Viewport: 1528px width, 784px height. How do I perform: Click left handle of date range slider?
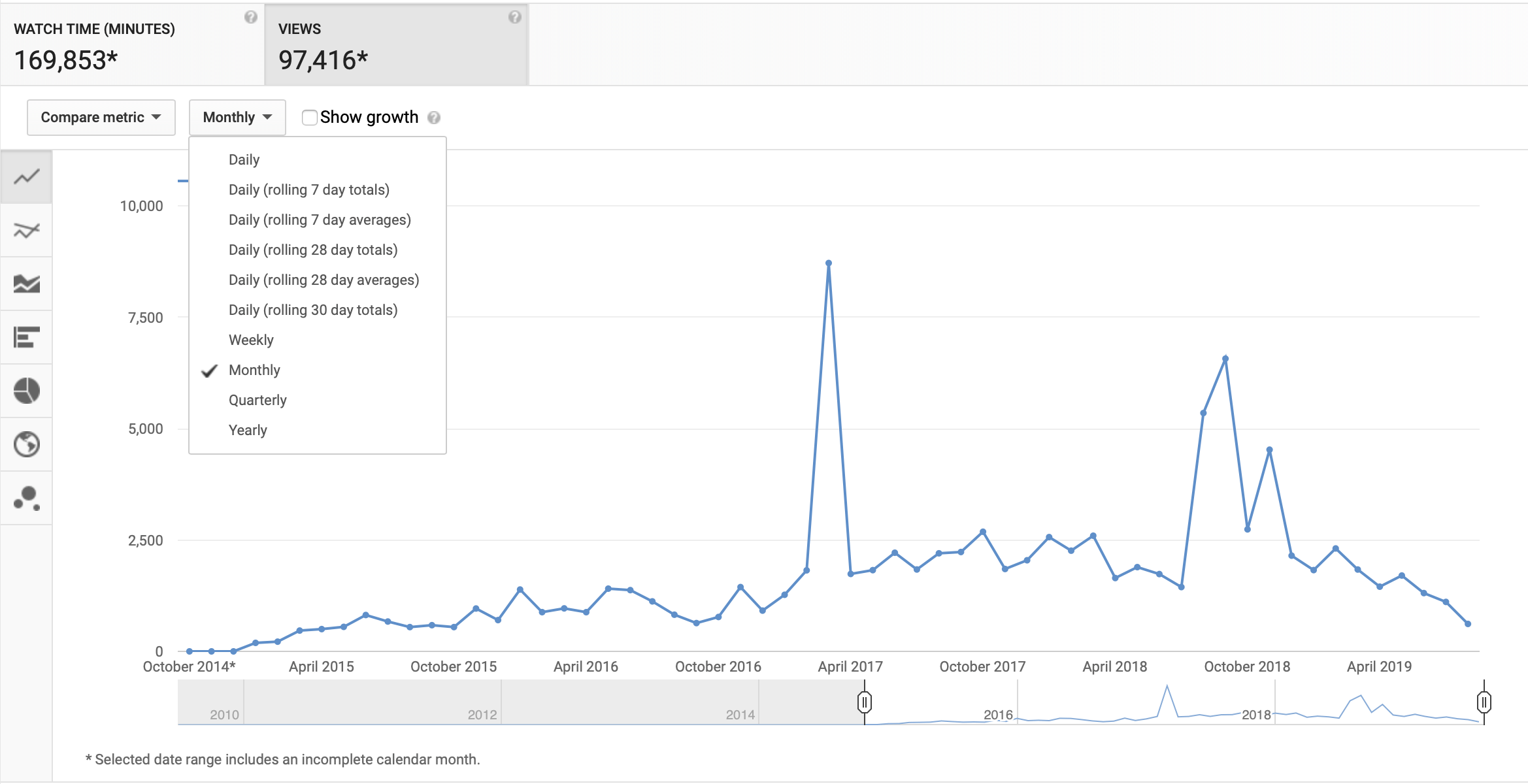[x=864, y=702]
